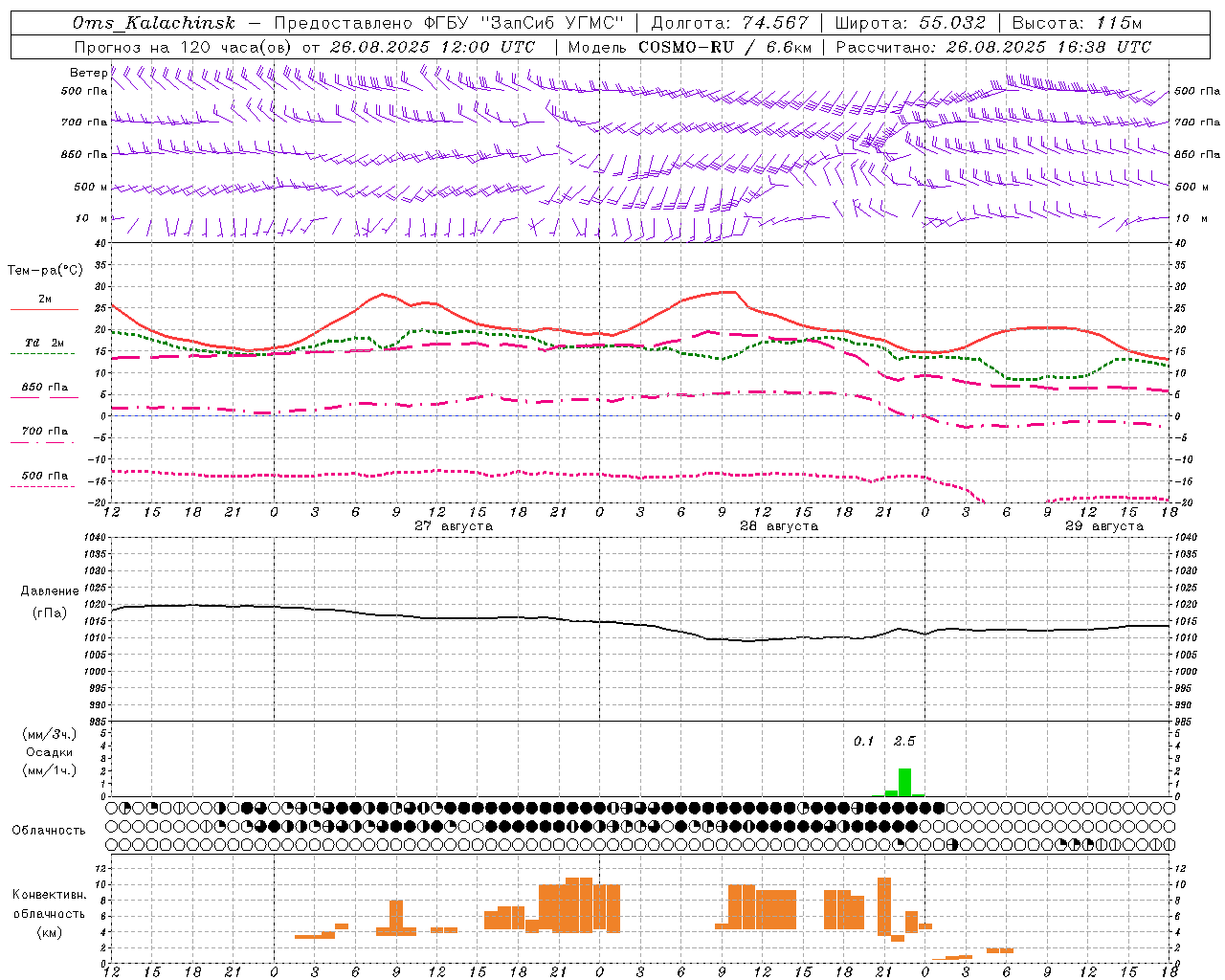This screenshot has height=980, width=1225.
Task: Click the Ветер wind panel label
Action: point(88,73)
